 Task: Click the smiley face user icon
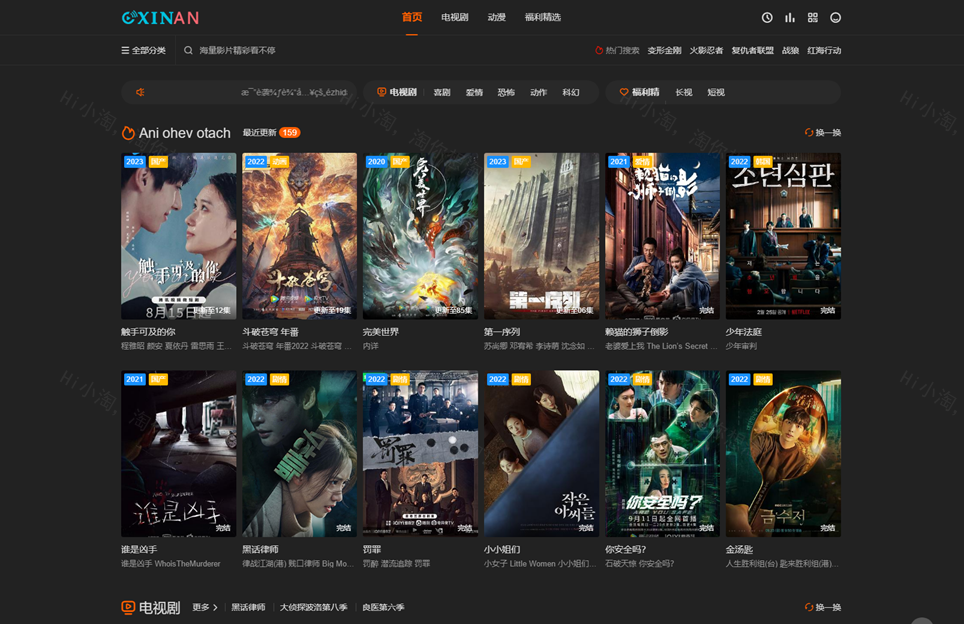click(836, 18)
